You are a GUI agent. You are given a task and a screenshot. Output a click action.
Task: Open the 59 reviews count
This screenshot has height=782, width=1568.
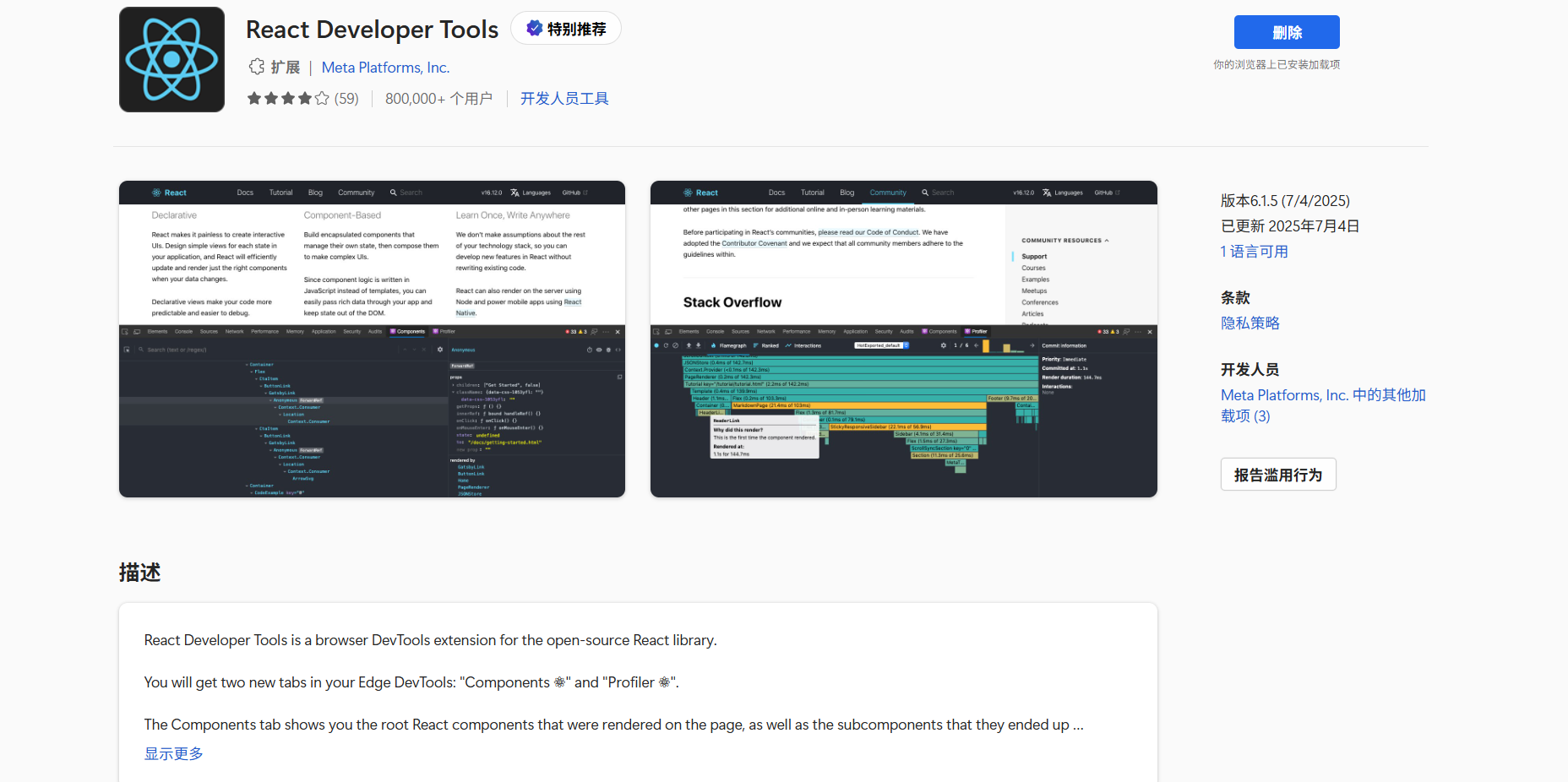(346, 99)
